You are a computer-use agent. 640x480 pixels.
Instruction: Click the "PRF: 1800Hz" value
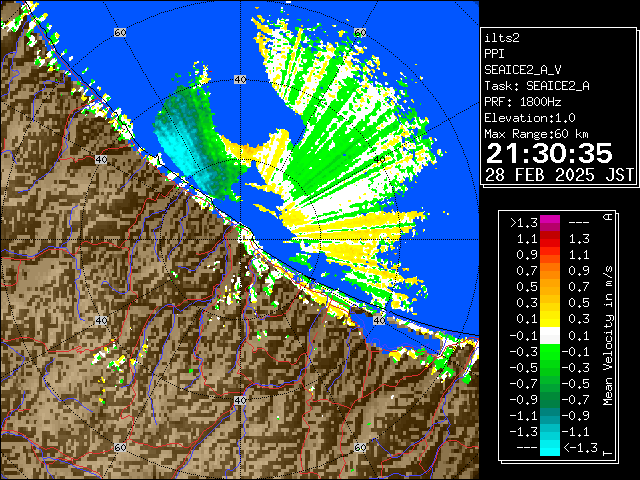point(523,102)
